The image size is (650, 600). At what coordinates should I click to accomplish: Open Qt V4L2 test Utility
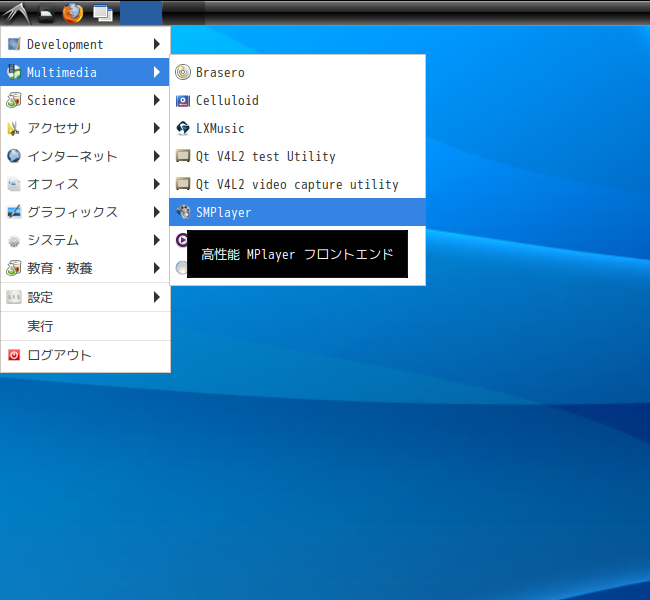point(297,156)
